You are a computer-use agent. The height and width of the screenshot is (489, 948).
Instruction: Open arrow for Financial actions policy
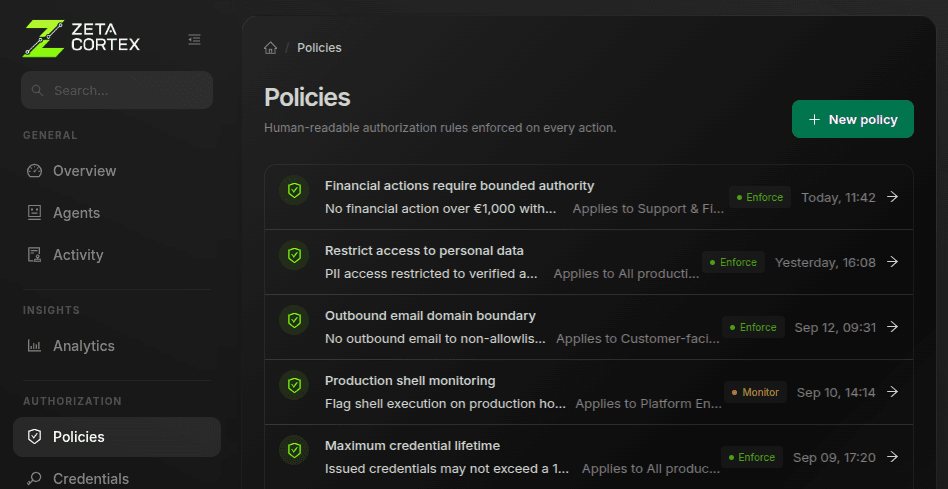pos(892,196)
